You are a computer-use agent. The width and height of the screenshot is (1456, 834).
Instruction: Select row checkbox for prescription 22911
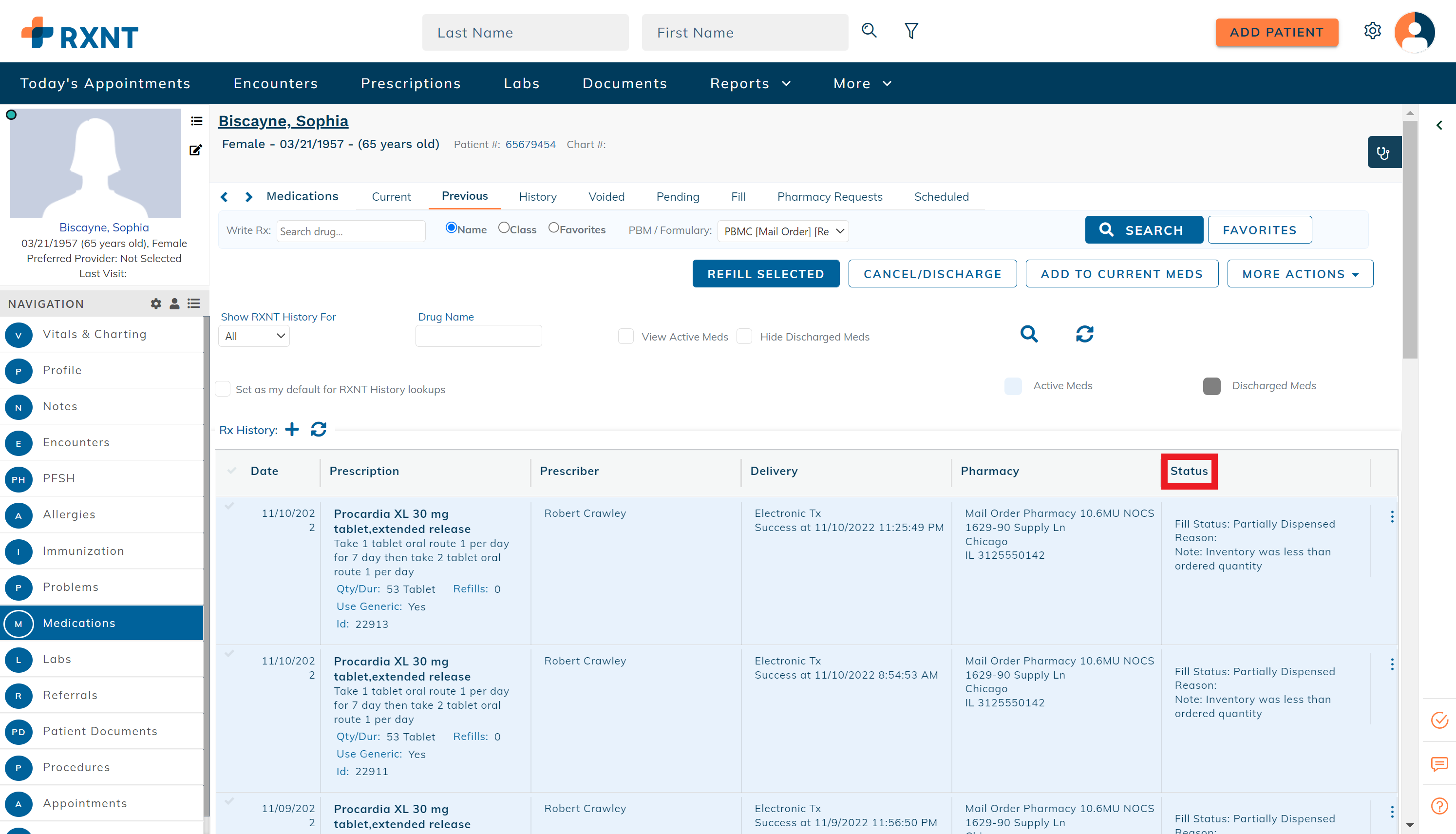[x=230, y=654]
